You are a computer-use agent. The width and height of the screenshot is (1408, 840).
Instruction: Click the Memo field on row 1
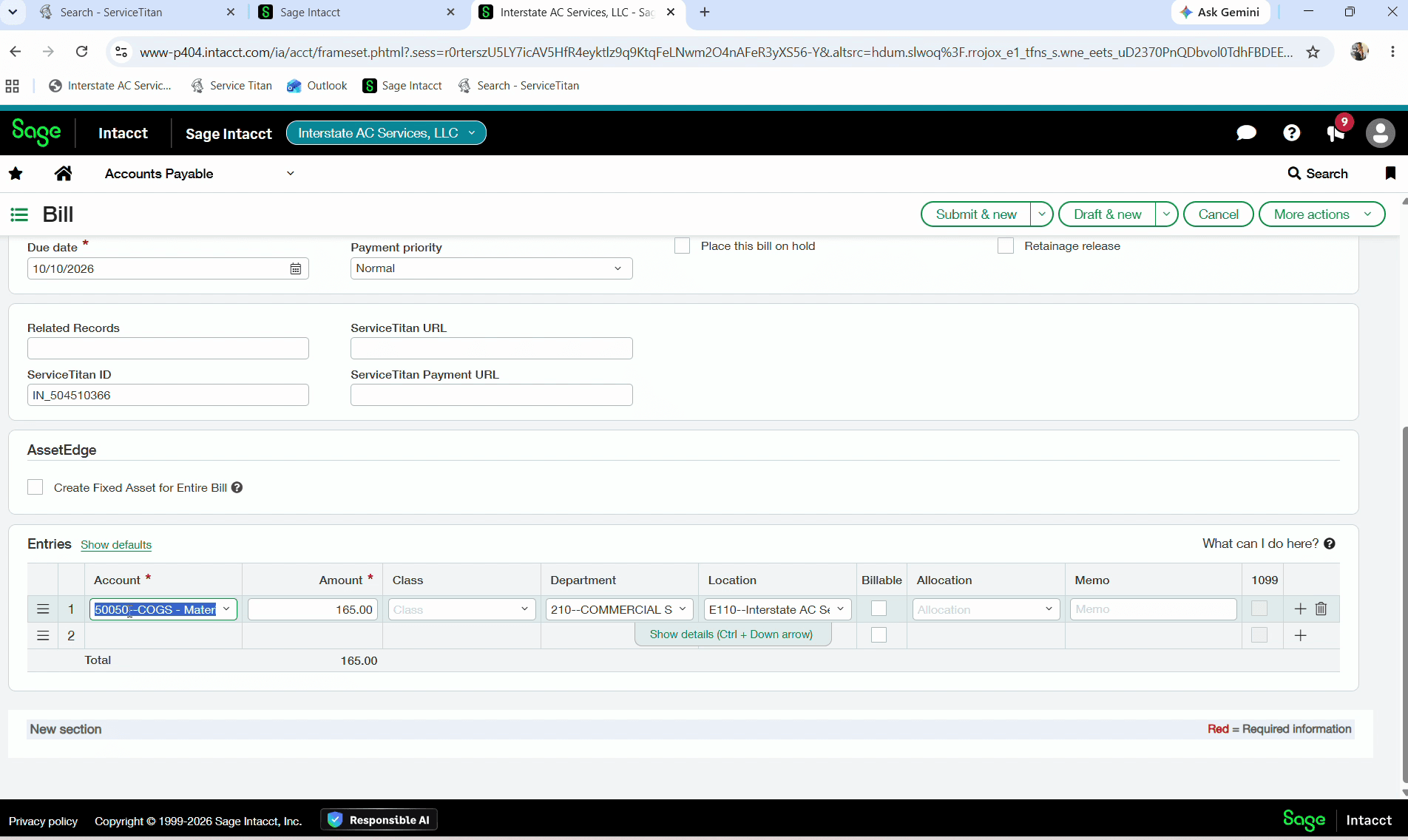[1153, 609]
